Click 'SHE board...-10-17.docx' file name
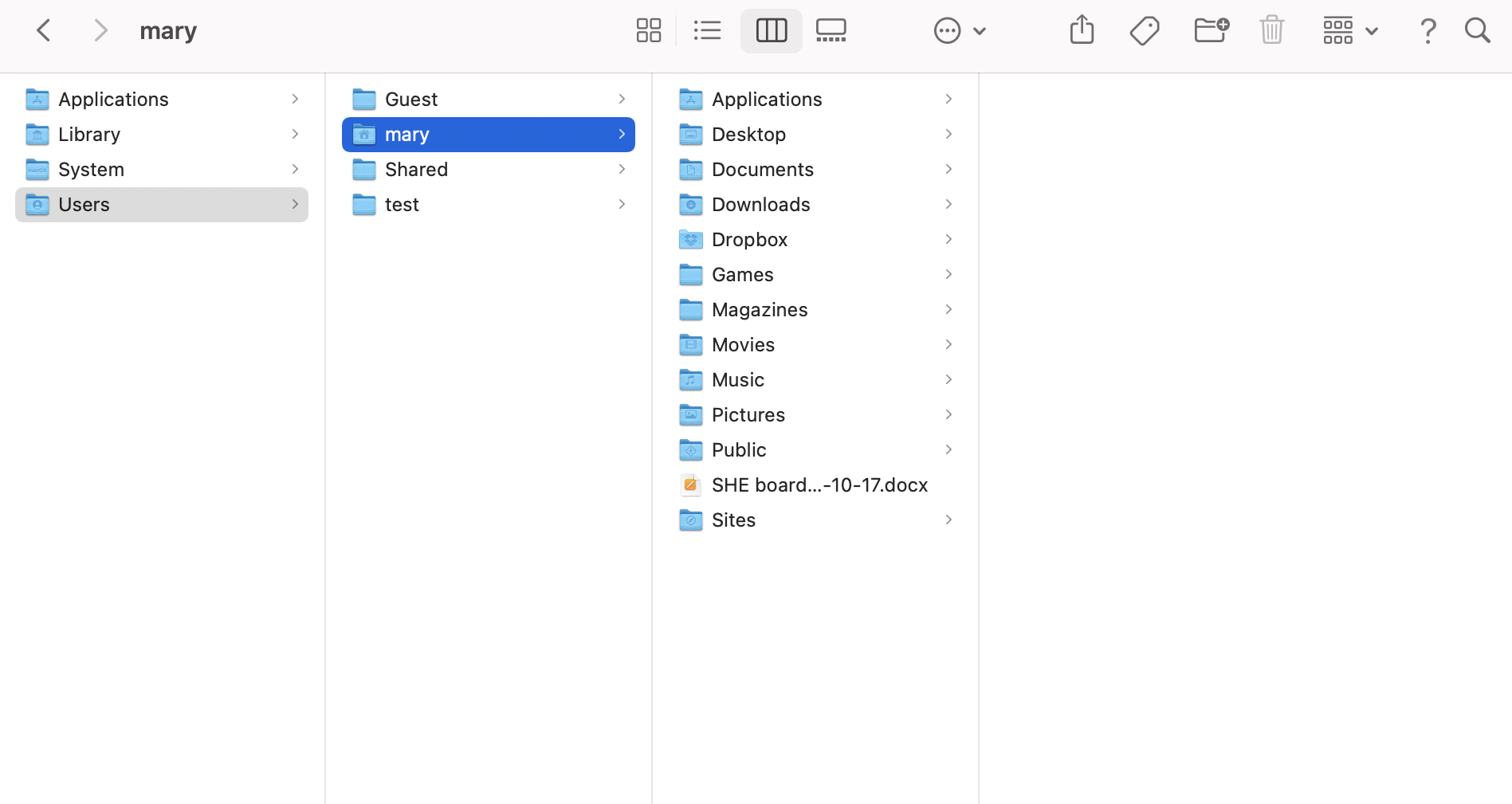 [820, 485]
